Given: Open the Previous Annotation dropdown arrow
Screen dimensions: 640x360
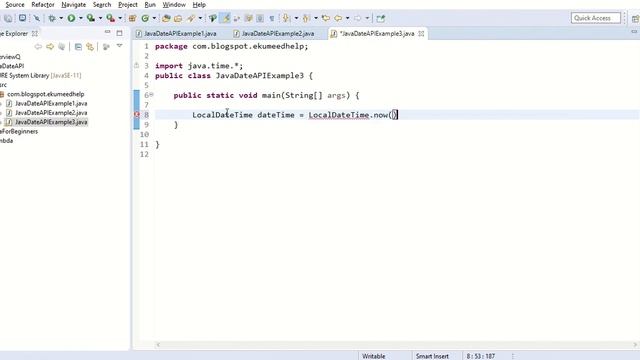Looking at the screenshot, I should 316,18.
